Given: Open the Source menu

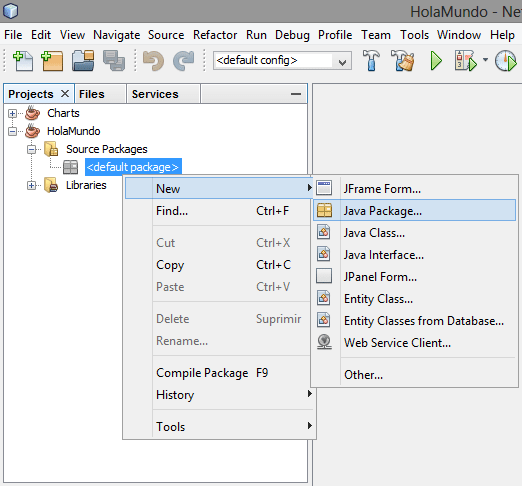Looking at the screenshot, I should coord(166,35).
